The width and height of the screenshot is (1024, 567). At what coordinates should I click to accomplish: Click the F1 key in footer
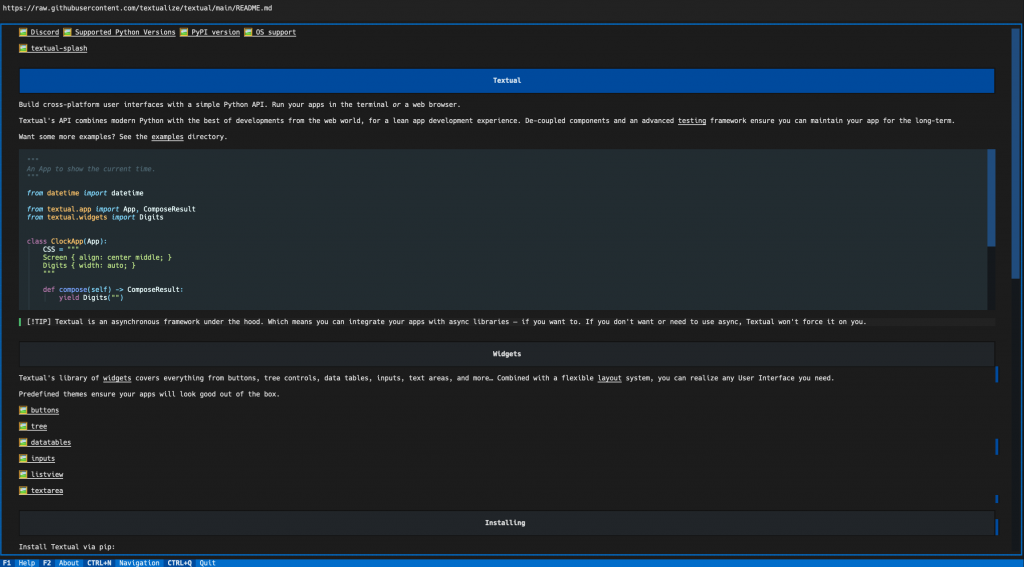click(x=7, y=563)
